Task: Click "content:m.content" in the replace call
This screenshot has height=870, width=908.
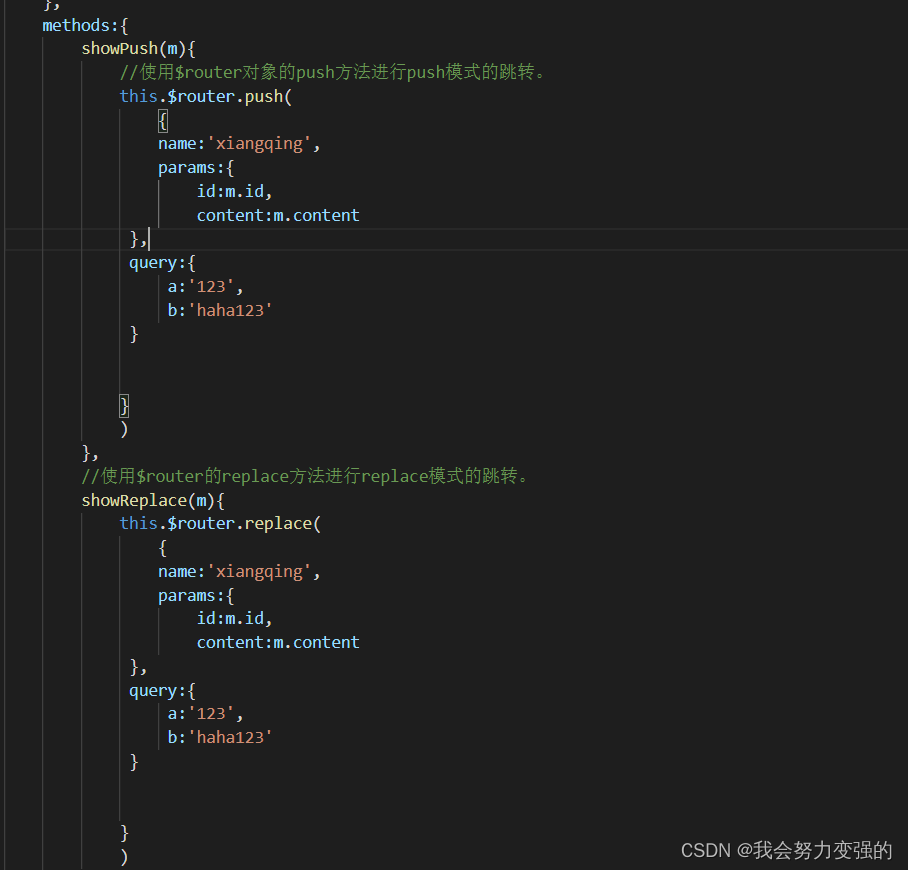Action: click(x=278, y=642)
